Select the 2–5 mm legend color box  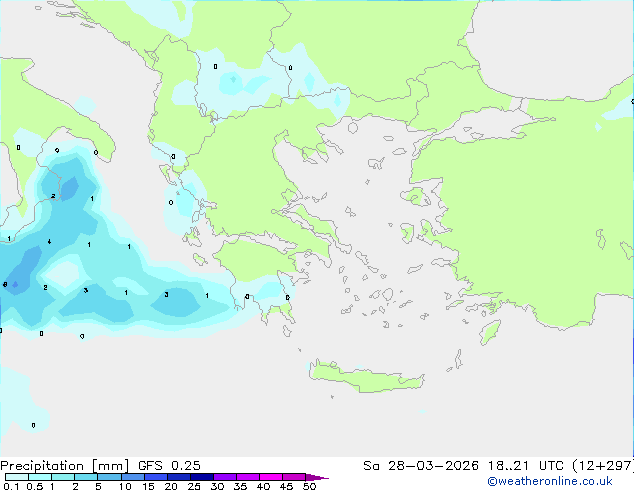point(86,477)
